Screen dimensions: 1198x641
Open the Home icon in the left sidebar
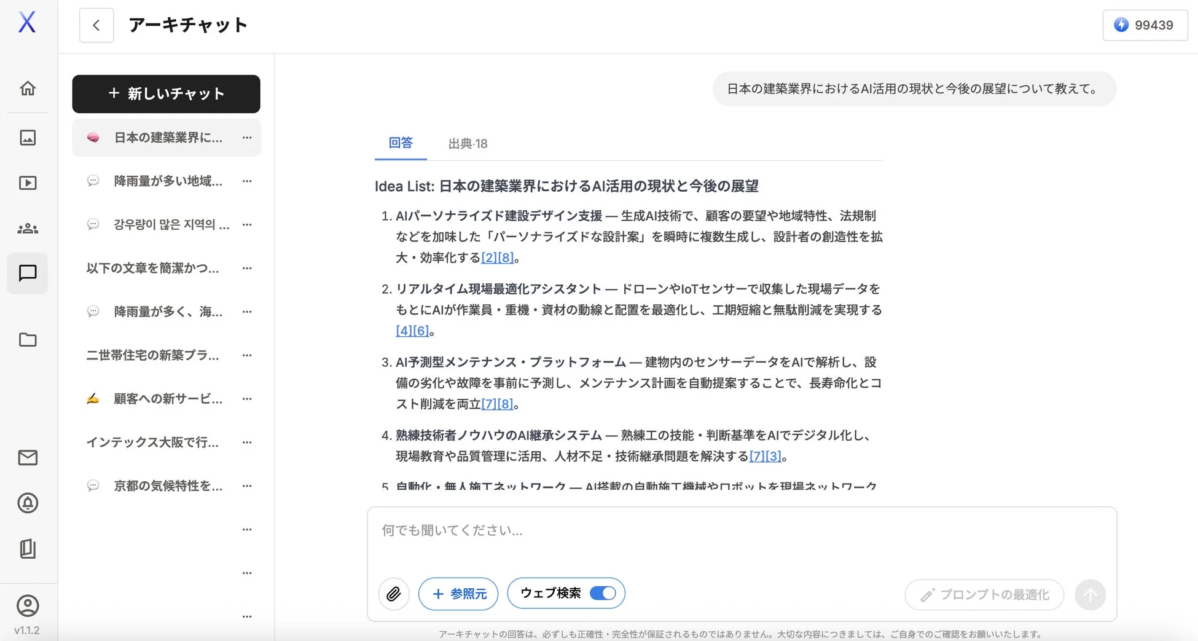tap(28, 88)
